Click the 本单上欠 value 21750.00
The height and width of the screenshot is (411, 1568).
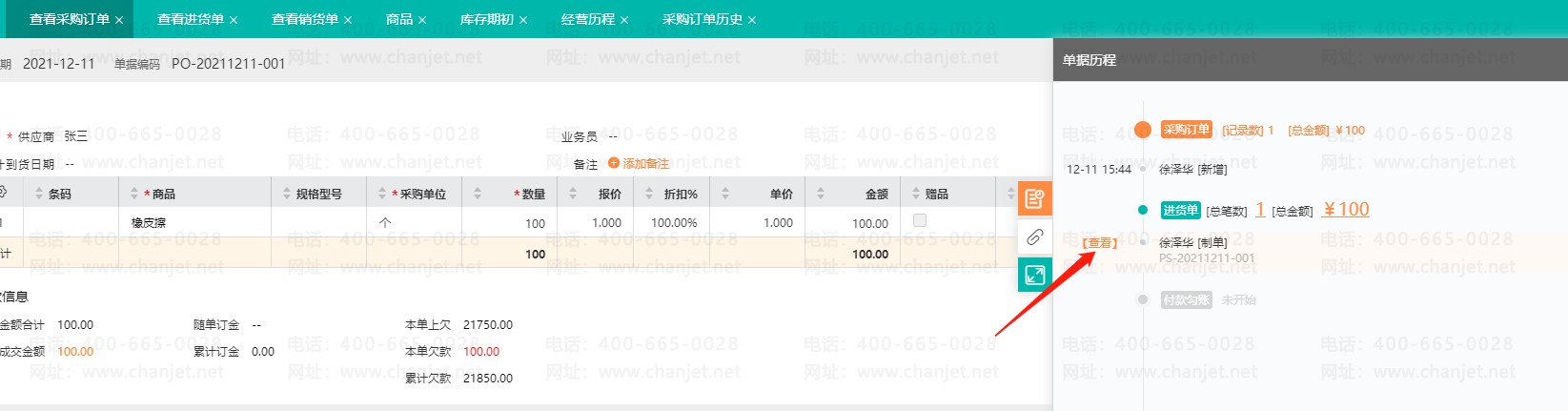(x=488, y=324)
